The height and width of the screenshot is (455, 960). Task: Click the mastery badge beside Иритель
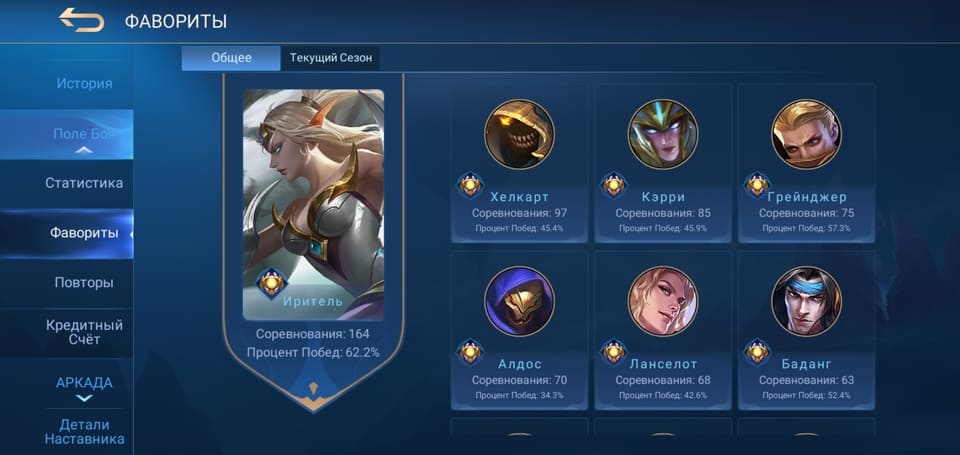coord(271,284)
